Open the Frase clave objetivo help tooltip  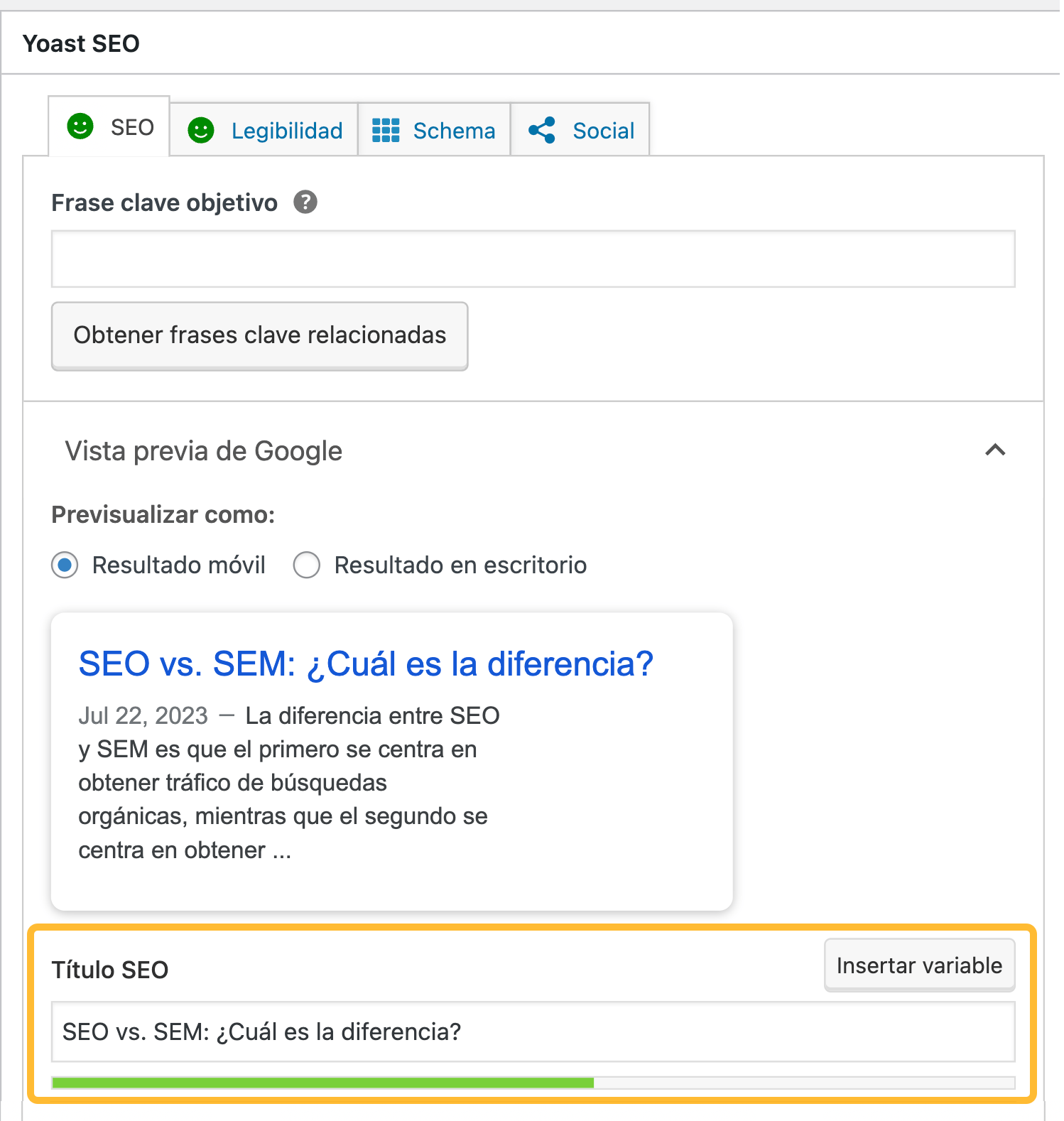[305, 202]
